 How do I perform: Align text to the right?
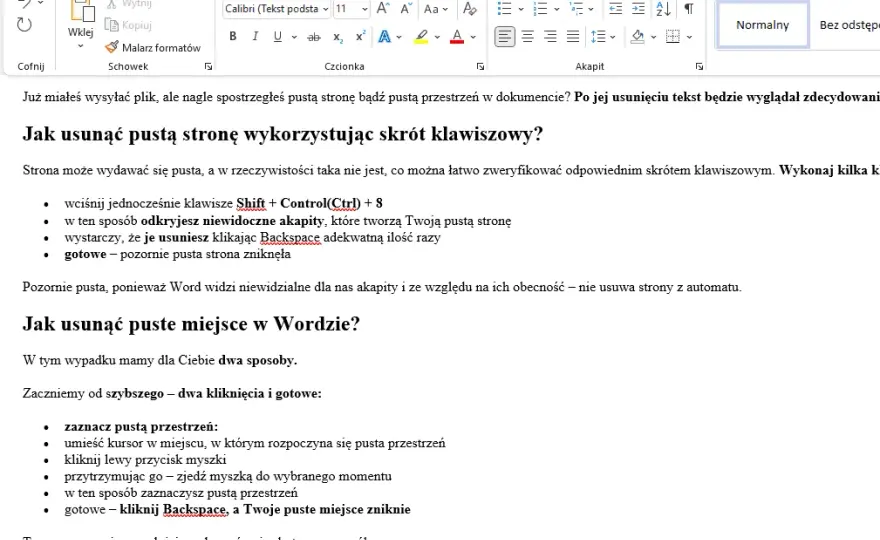coord(551,37)
